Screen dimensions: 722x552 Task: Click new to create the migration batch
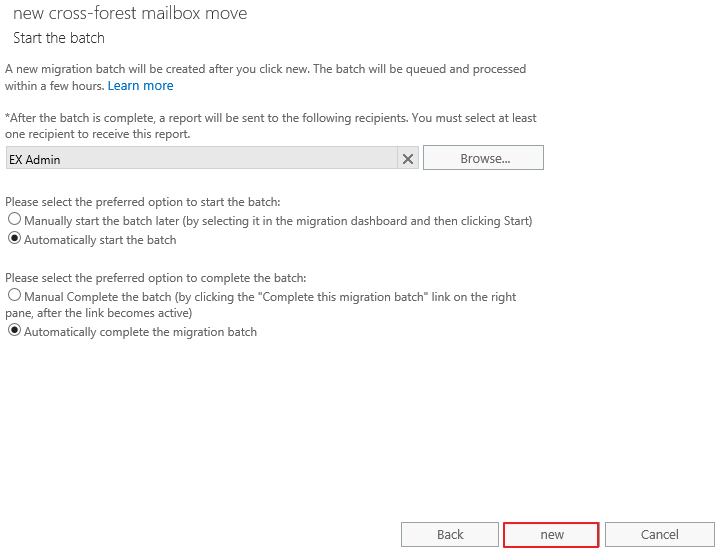tap(551, 535)
